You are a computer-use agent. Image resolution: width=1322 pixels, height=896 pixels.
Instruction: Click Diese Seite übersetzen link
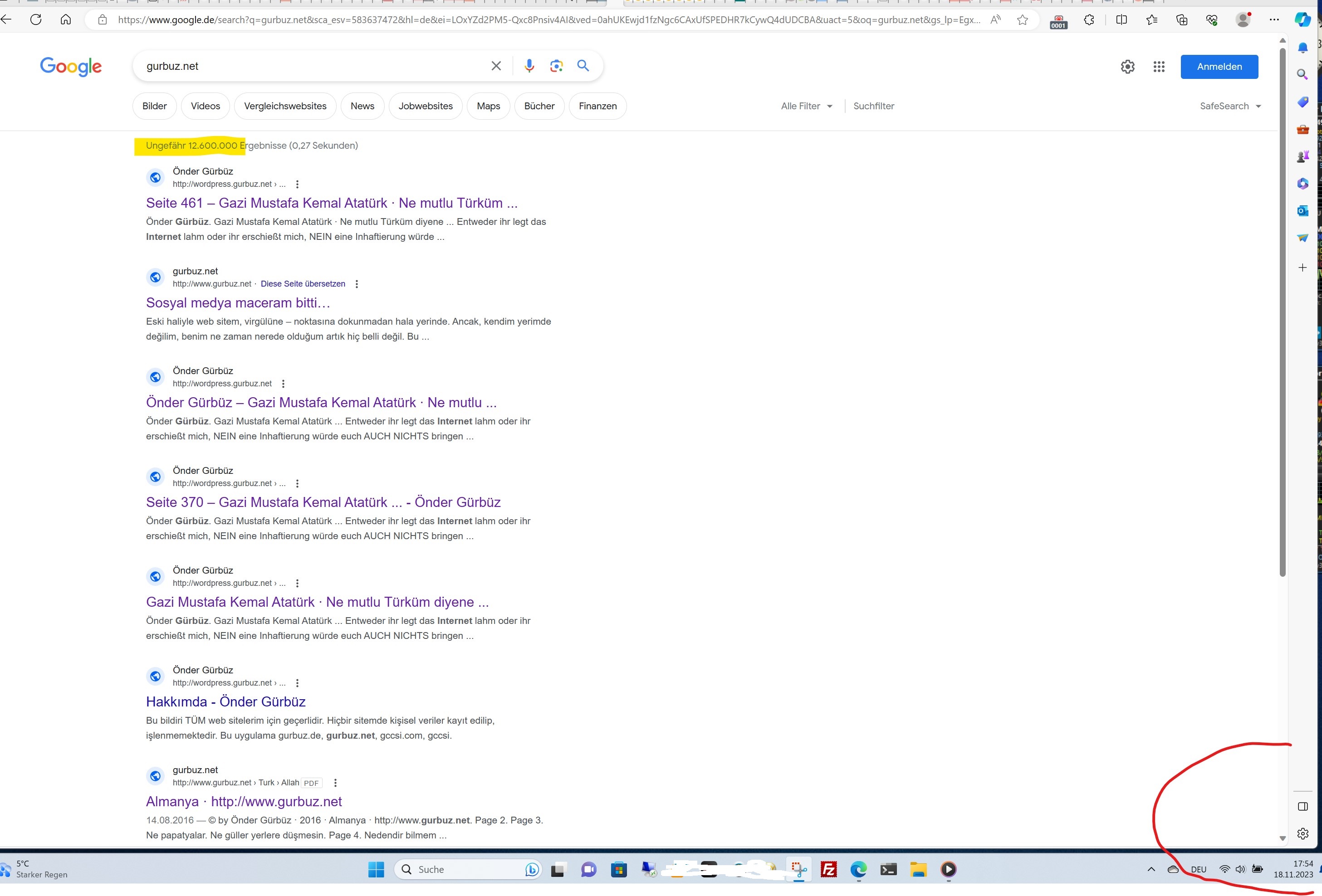click(303, 284)
